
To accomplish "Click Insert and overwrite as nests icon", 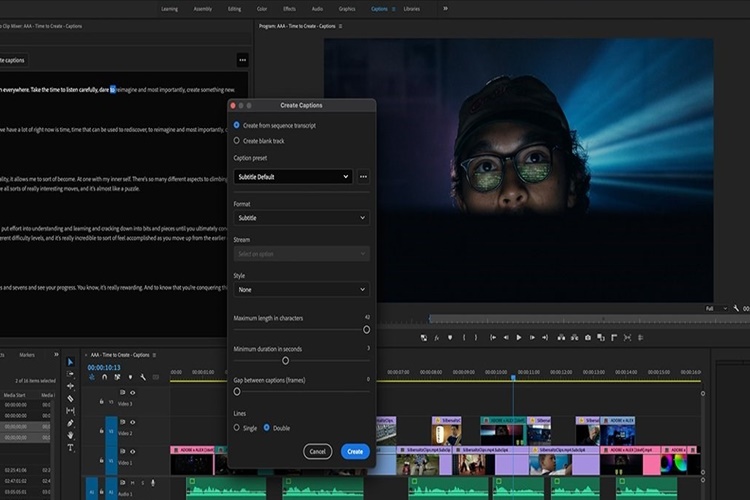I will pyautogui.click(x=92, y=377).
